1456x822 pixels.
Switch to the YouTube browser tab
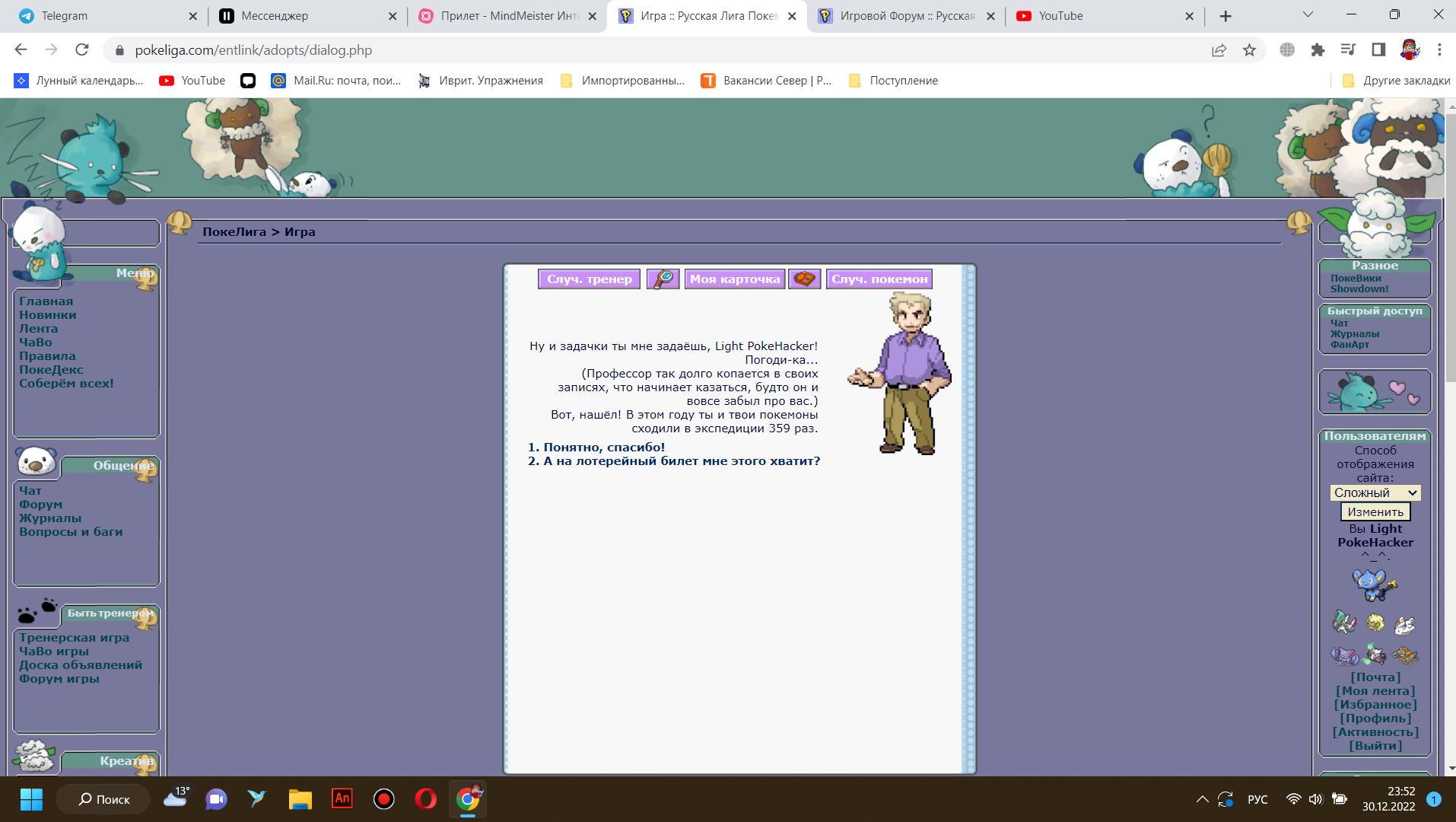pos(1105,16)
